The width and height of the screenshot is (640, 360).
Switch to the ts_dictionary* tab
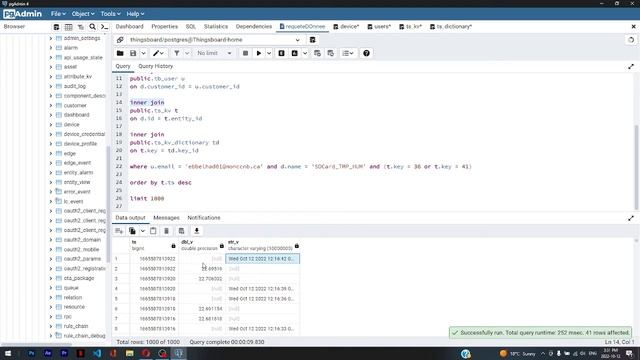click(x=451, y=27)
